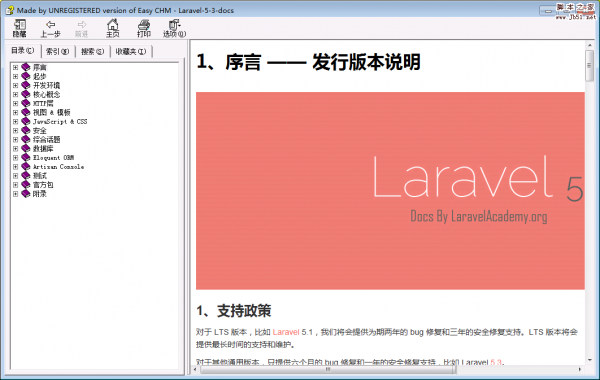Click the vertical scrollbar up arrow
This screenshot has height=380, width=600.
(x=590, y=45)
